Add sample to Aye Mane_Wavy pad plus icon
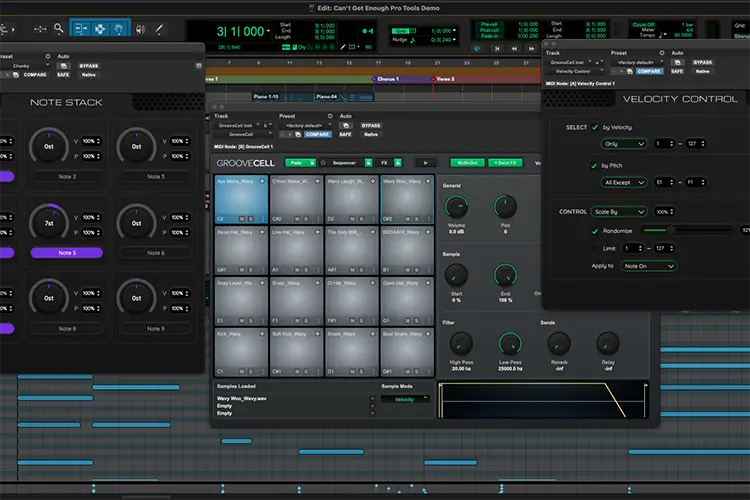Viewport: 750px width, 500px height. [262, 181]
